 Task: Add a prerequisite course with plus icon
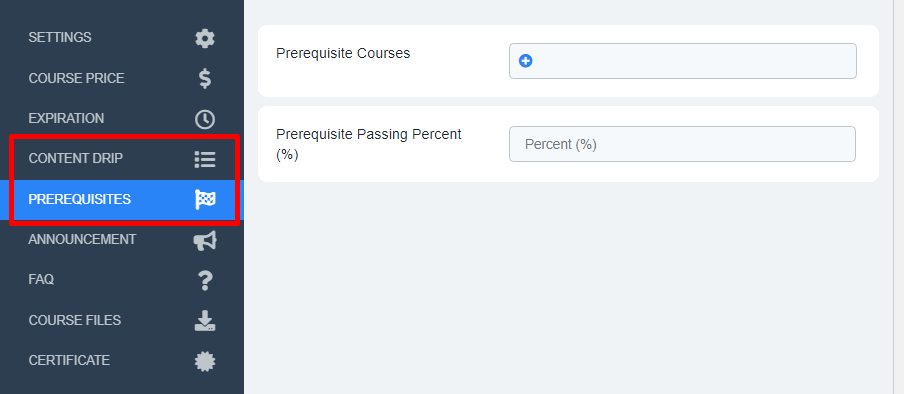coord(525,61)
